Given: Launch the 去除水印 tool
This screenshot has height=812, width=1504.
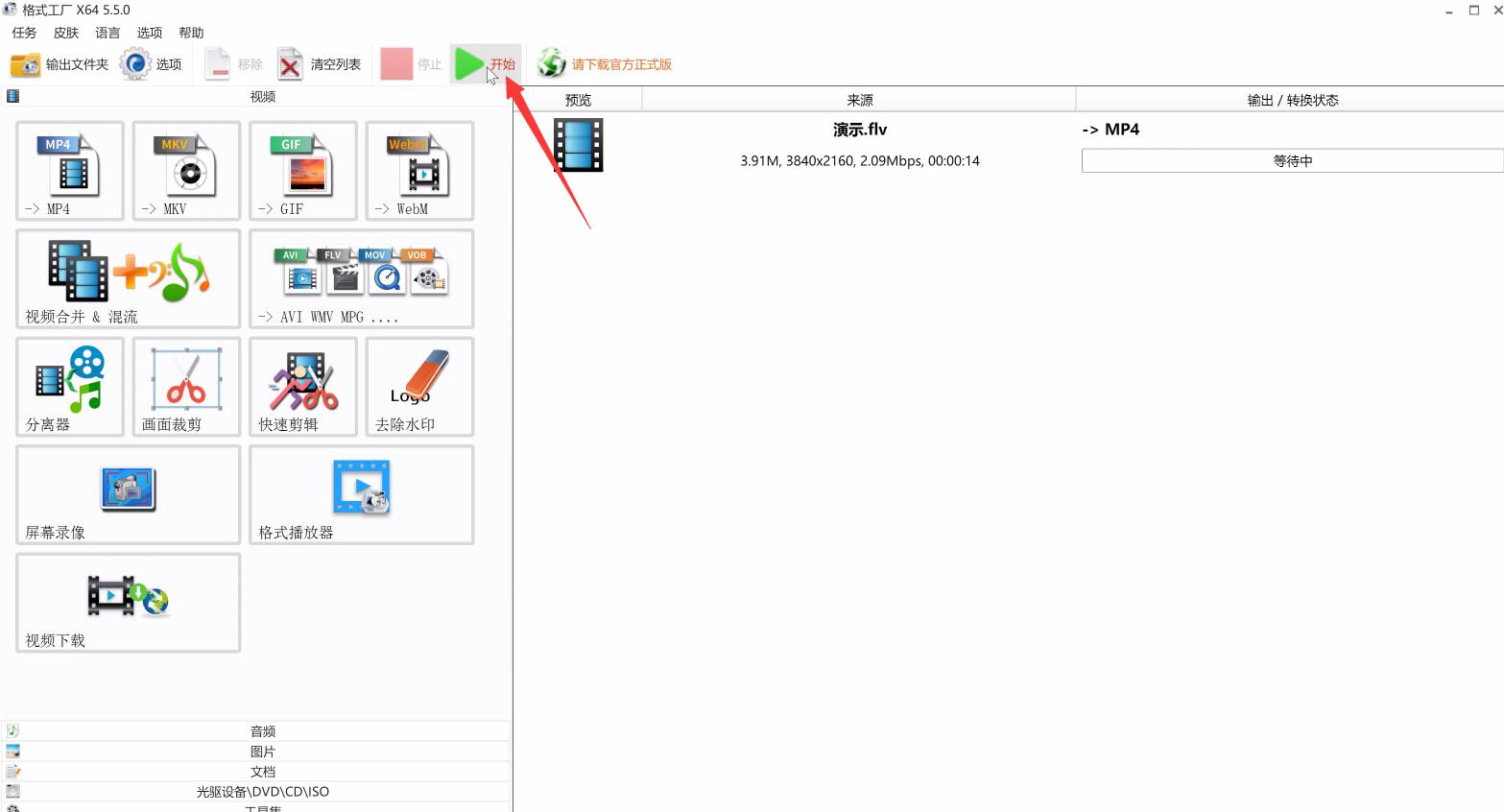Looking at the screenshot, I should [x=419, y=387].
